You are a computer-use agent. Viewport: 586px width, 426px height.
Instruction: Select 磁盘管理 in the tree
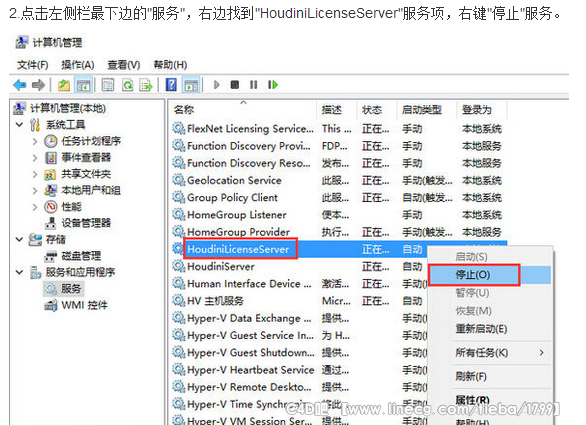coord(73,256)
